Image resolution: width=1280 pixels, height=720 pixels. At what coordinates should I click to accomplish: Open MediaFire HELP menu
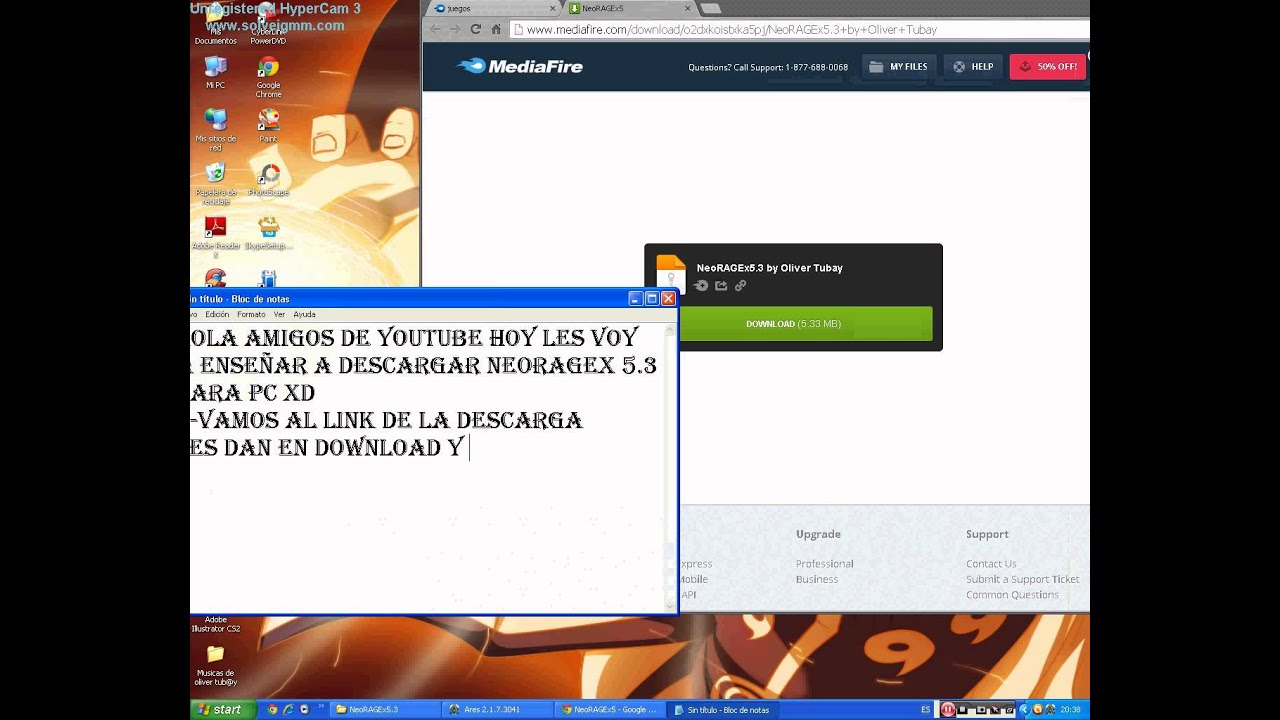pyautogui.click(x=973, y=66)
